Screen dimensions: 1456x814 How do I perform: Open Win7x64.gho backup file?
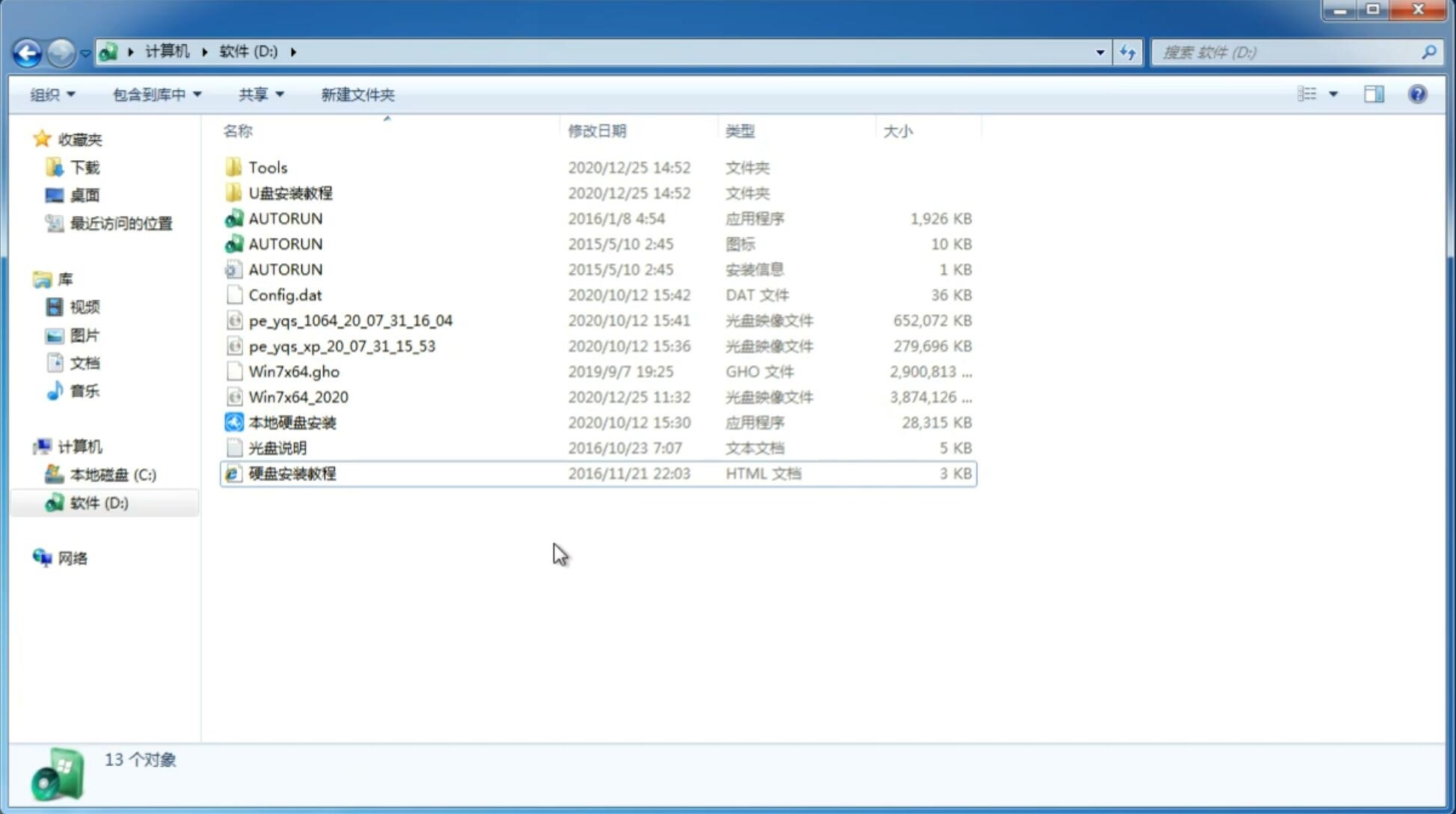294,371
